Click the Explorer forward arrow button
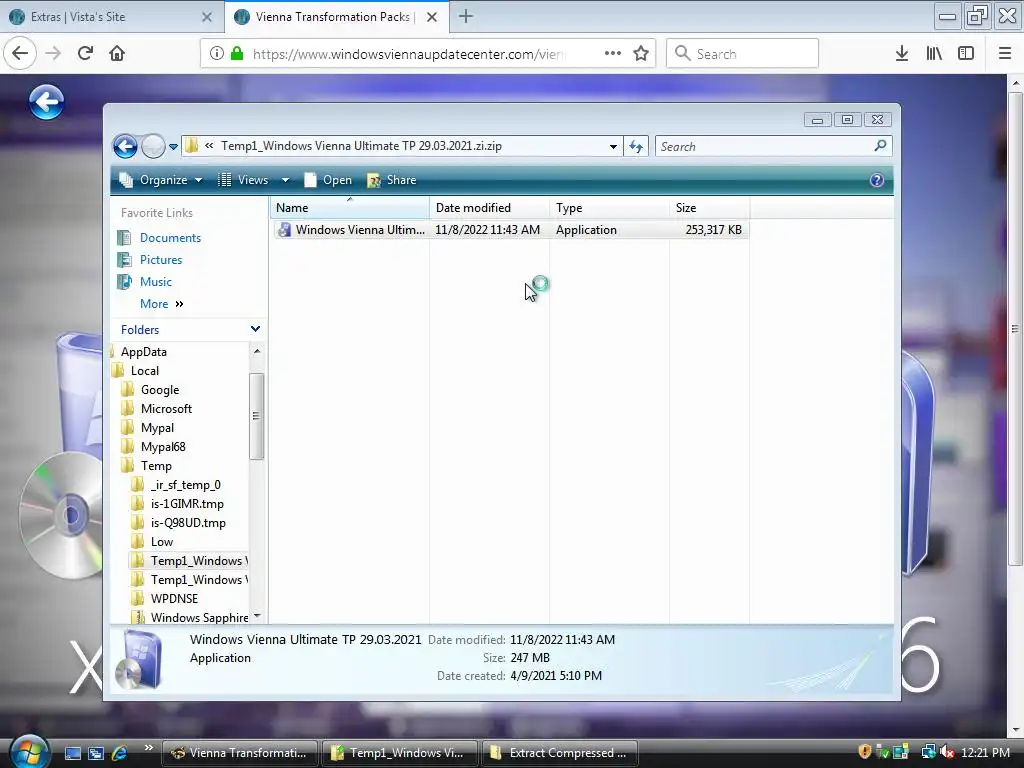Image resolution: width=1024 pixels, height=768 pixels. pyautogui.click(x=153, y=146)
